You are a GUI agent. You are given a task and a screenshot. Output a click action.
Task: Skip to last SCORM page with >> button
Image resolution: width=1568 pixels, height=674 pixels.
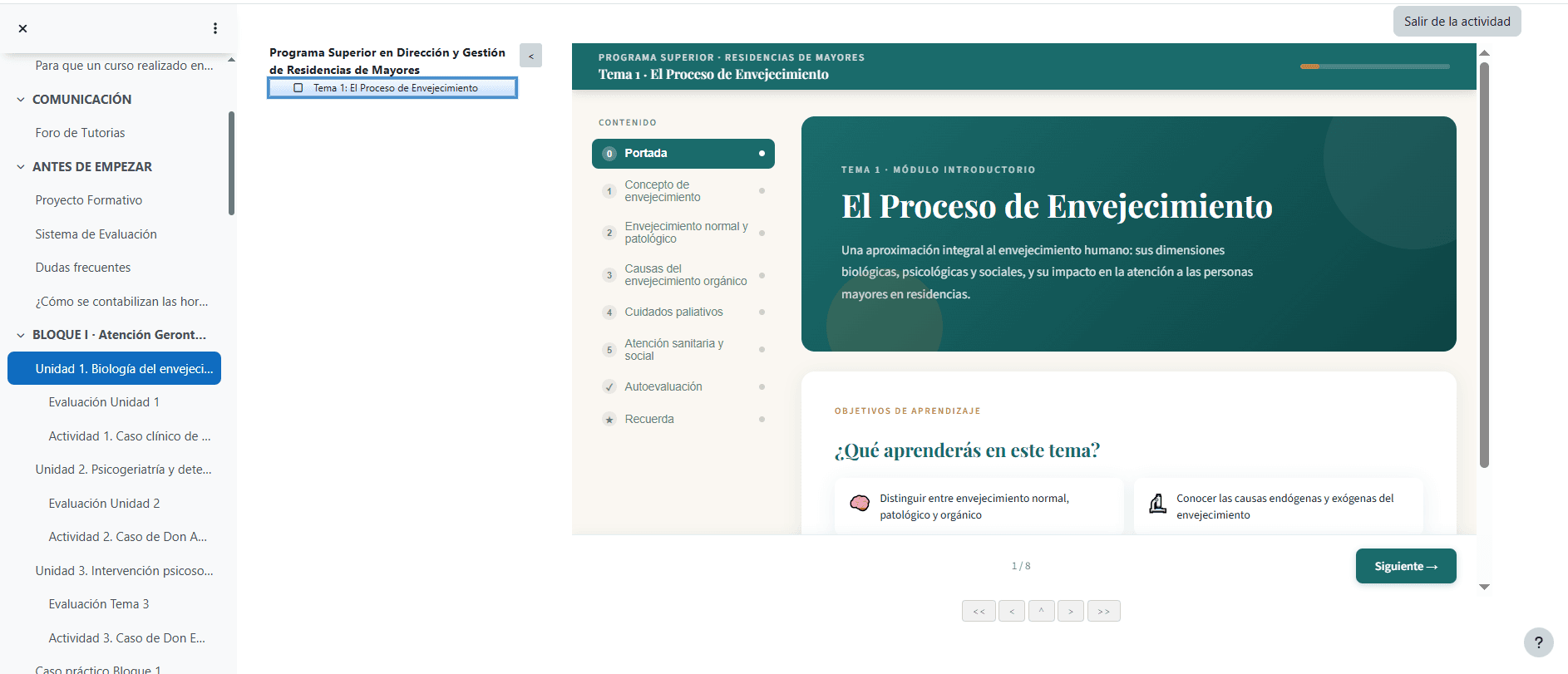[x=1104, y=611]
